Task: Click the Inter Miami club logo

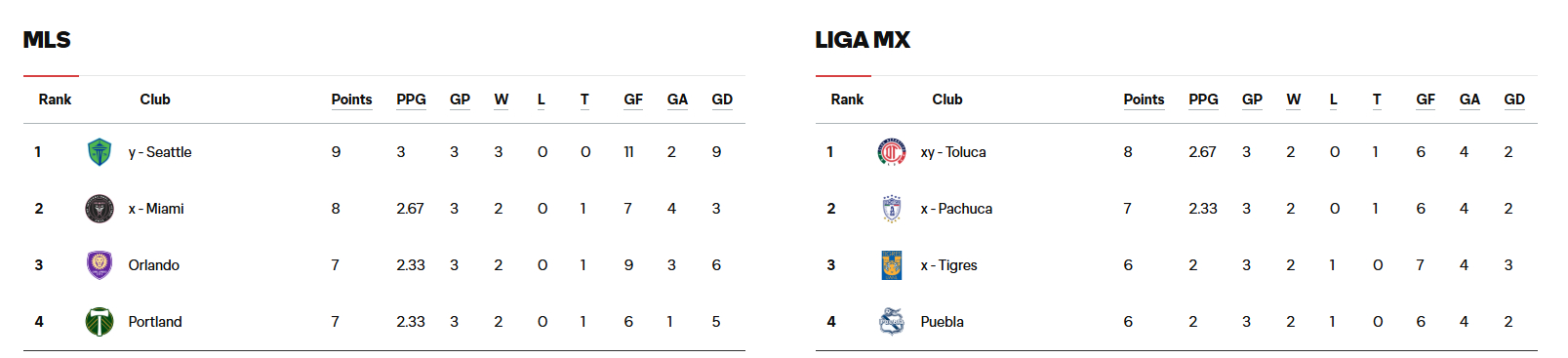Action: point(100,209)
